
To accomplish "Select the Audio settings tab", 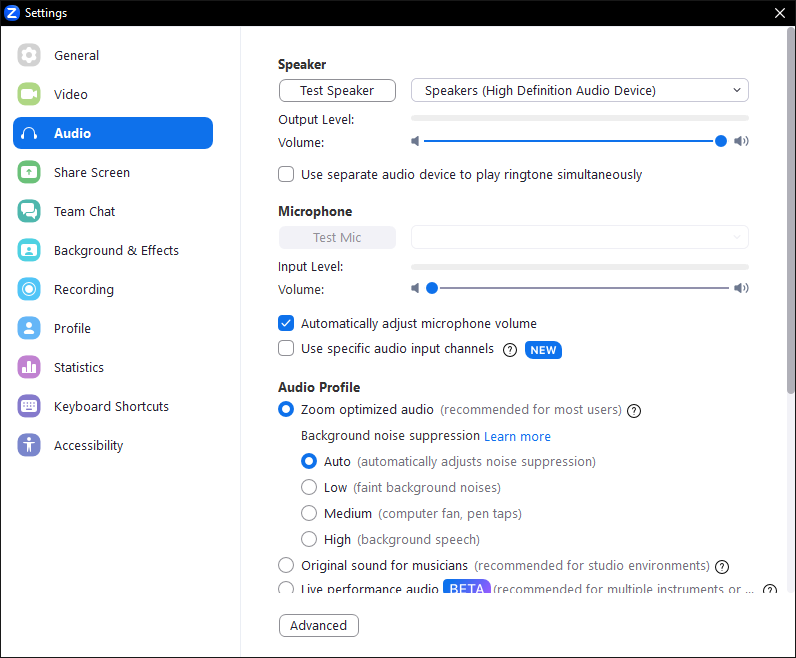I will pos(113,133).
